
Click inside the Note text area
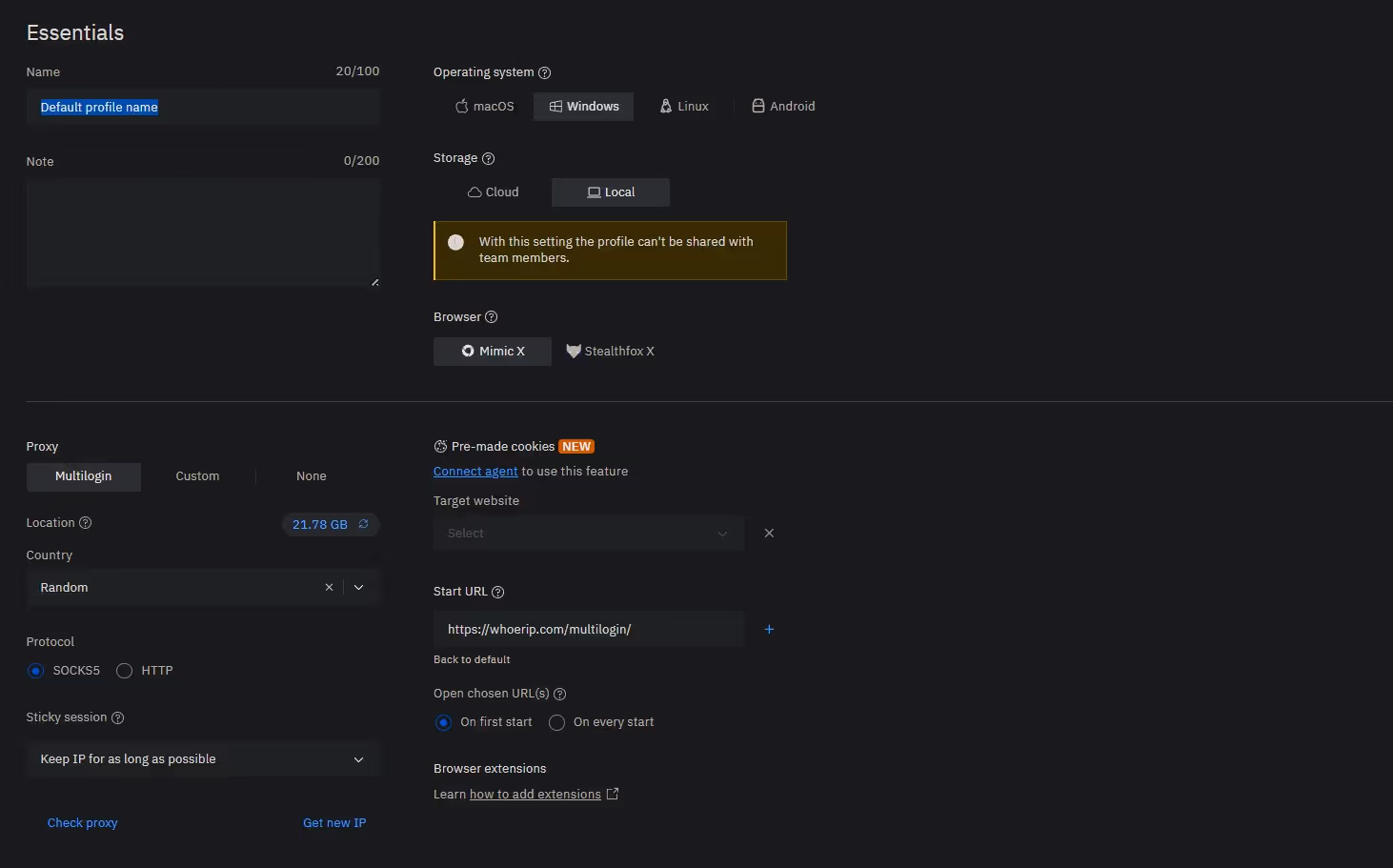coord(203,232)
